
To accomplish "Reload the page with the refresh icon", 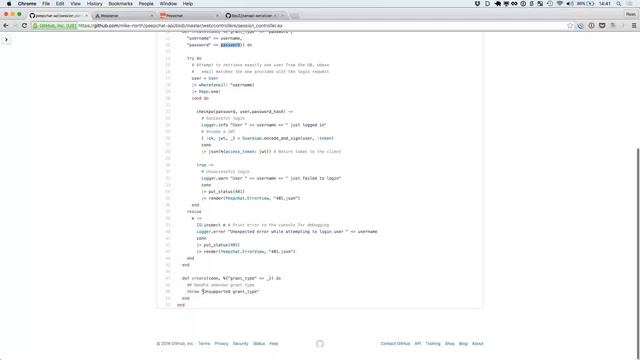I will coord(24,26).
